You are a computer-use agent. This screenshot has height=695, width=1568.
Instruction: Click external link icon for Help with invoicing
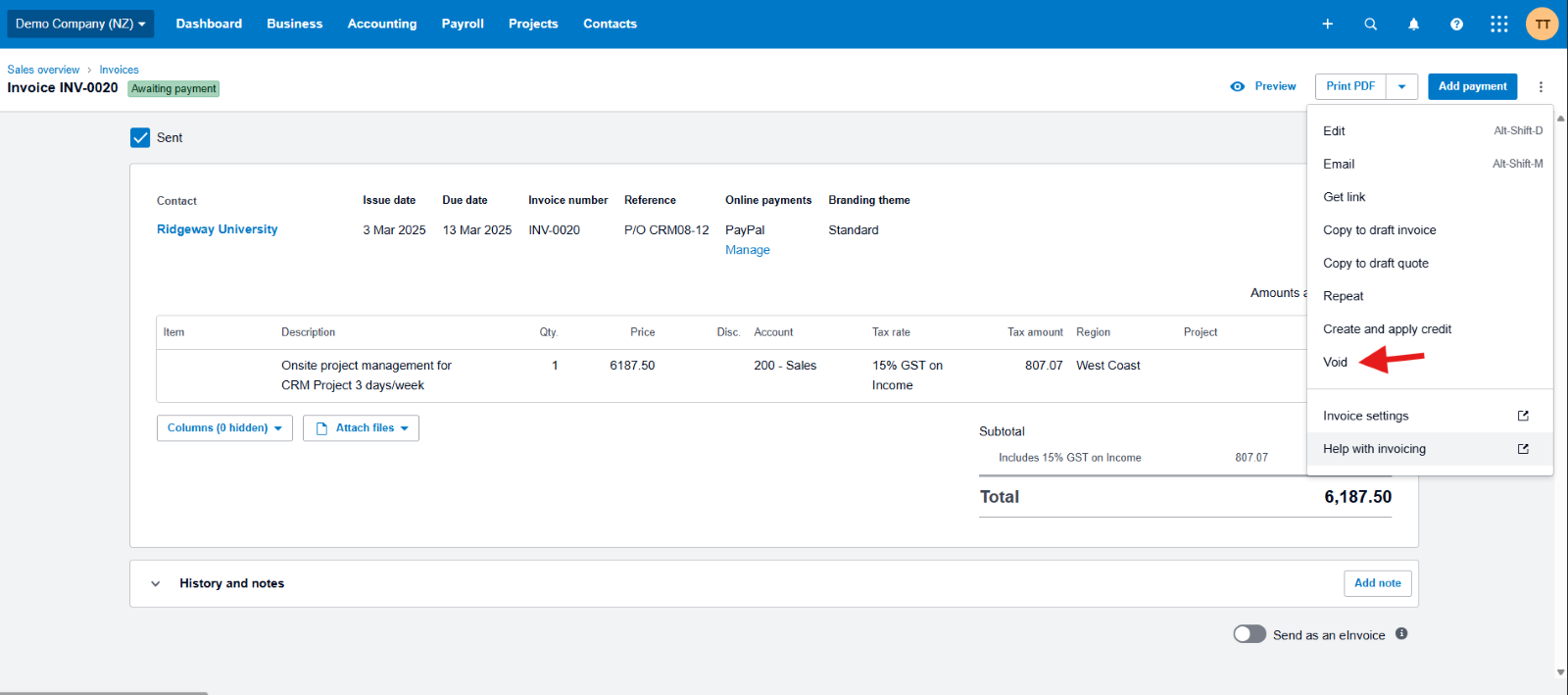pos(1523,449)
